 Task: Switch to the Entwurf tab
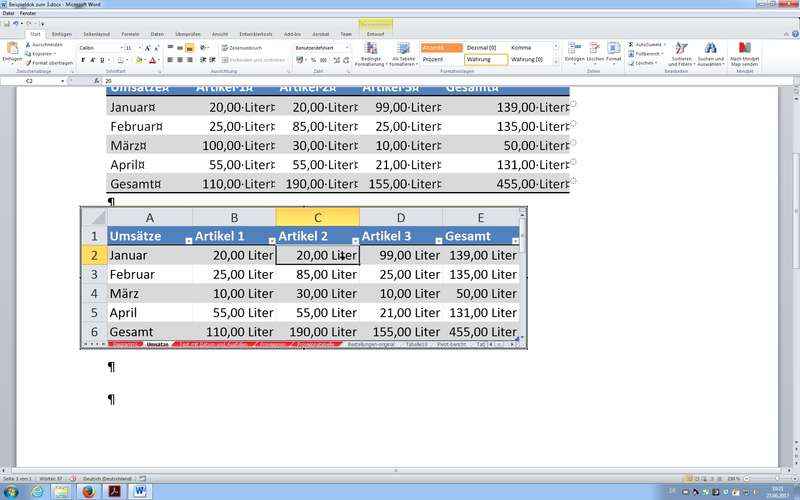click(376, 34)
